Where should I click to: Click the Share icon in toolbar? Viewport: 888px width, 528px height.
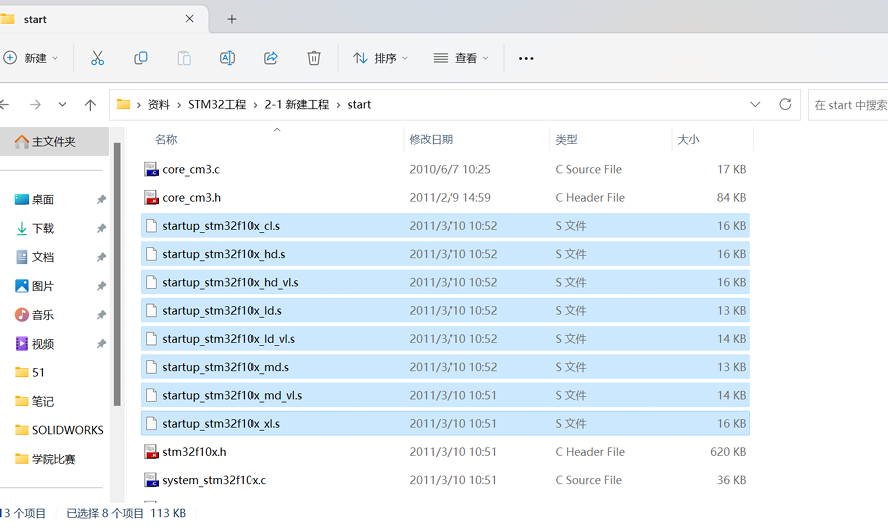(271, 58)
